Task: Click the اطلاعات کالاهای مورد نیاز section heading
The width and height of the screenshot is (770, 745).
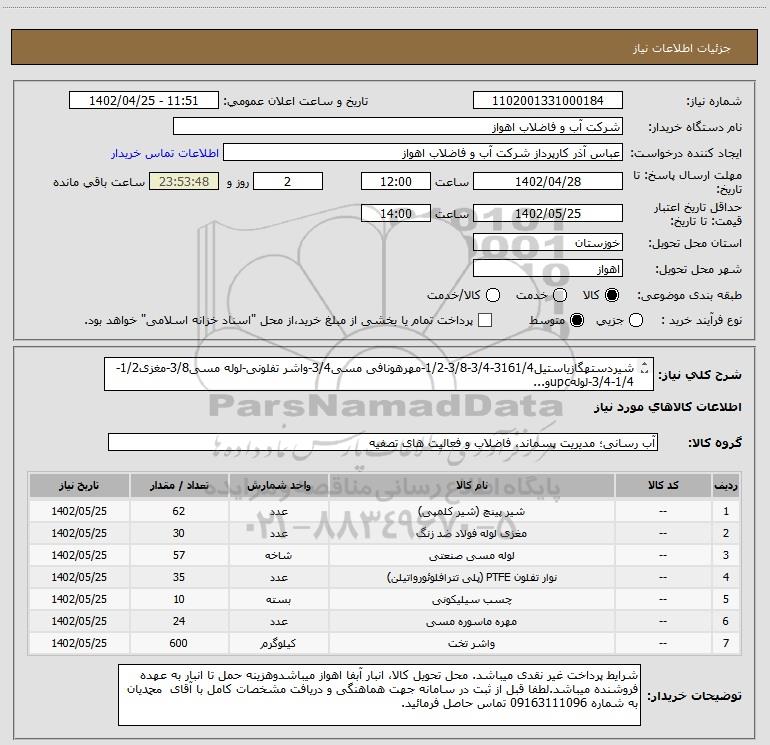Action: 667,408
